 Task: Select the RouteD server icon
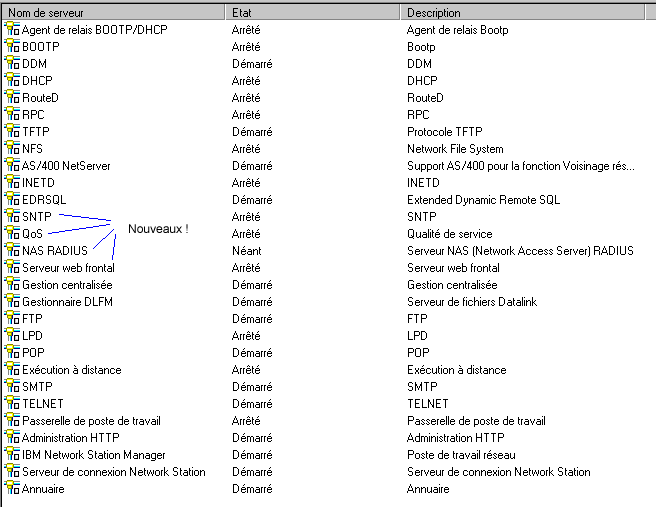(x=12, y=97)
